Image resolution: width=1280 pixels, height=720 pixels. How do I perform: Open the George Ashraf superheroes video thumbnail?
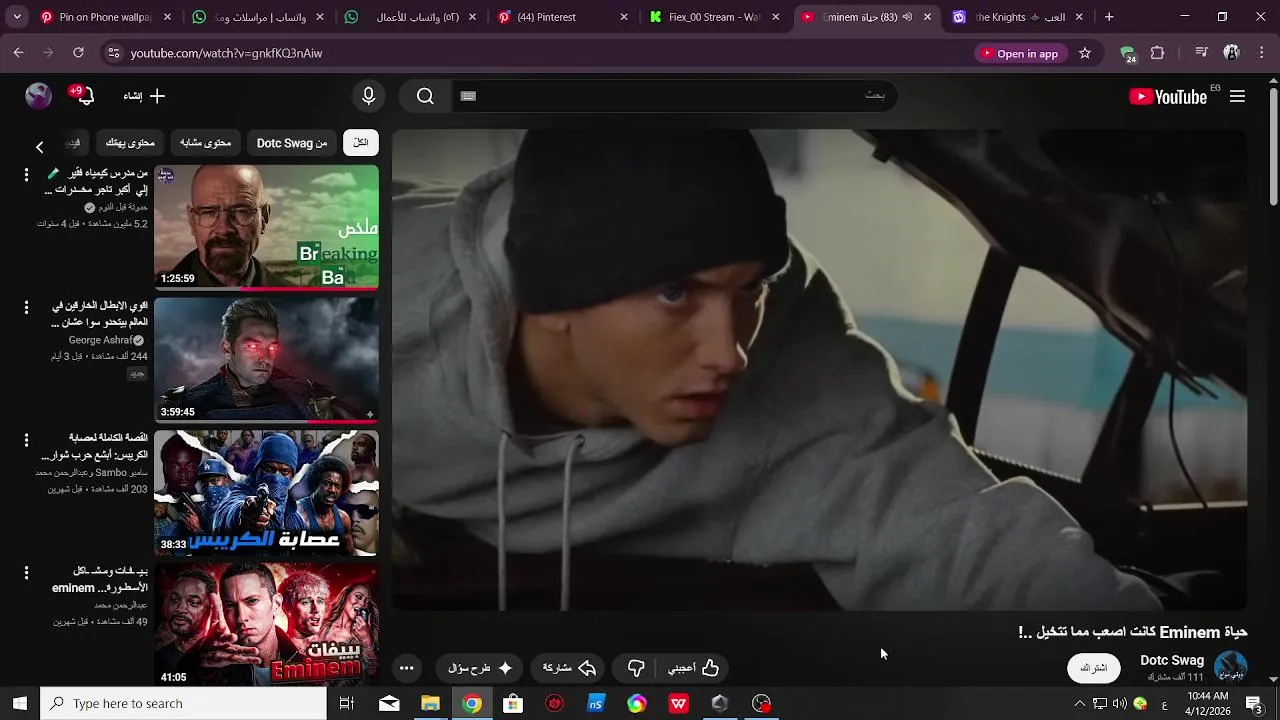coord(266,360)
